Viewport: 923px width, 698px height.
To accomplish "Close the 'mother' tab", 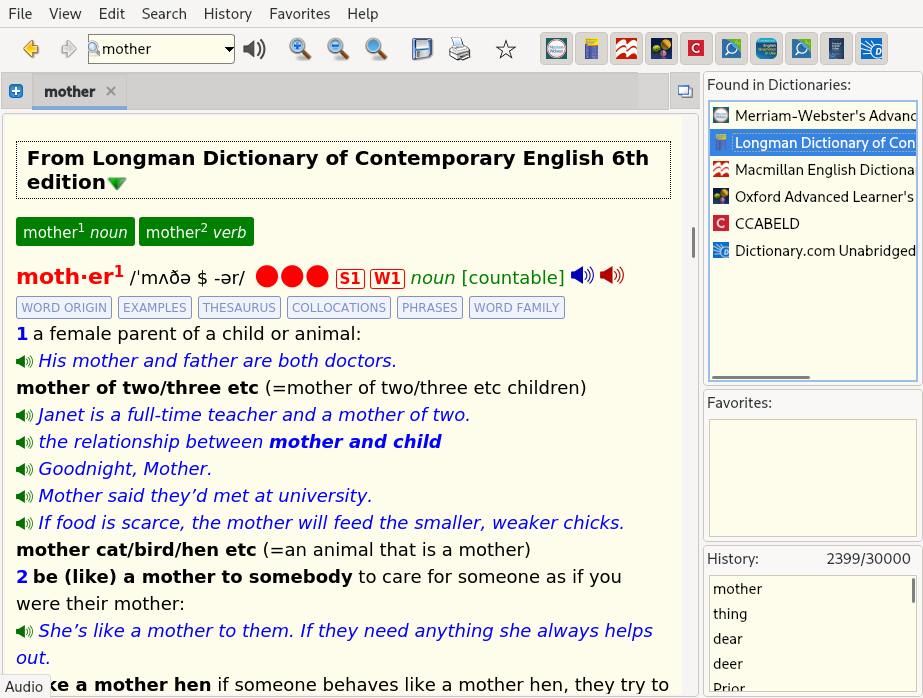I will point(111,91).
